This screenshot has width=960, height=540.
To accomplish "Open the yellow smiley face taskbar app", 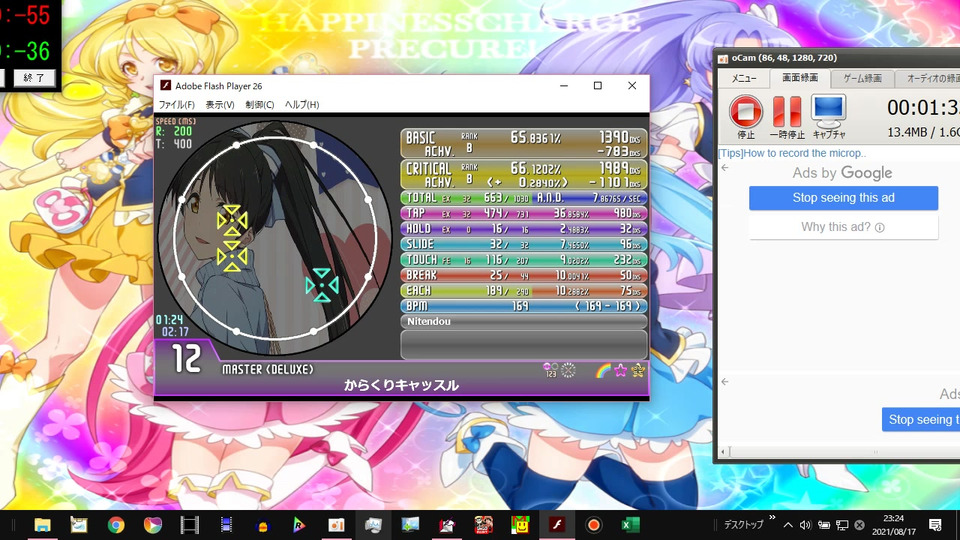I will pyautogui.click(x=520, y=525).
